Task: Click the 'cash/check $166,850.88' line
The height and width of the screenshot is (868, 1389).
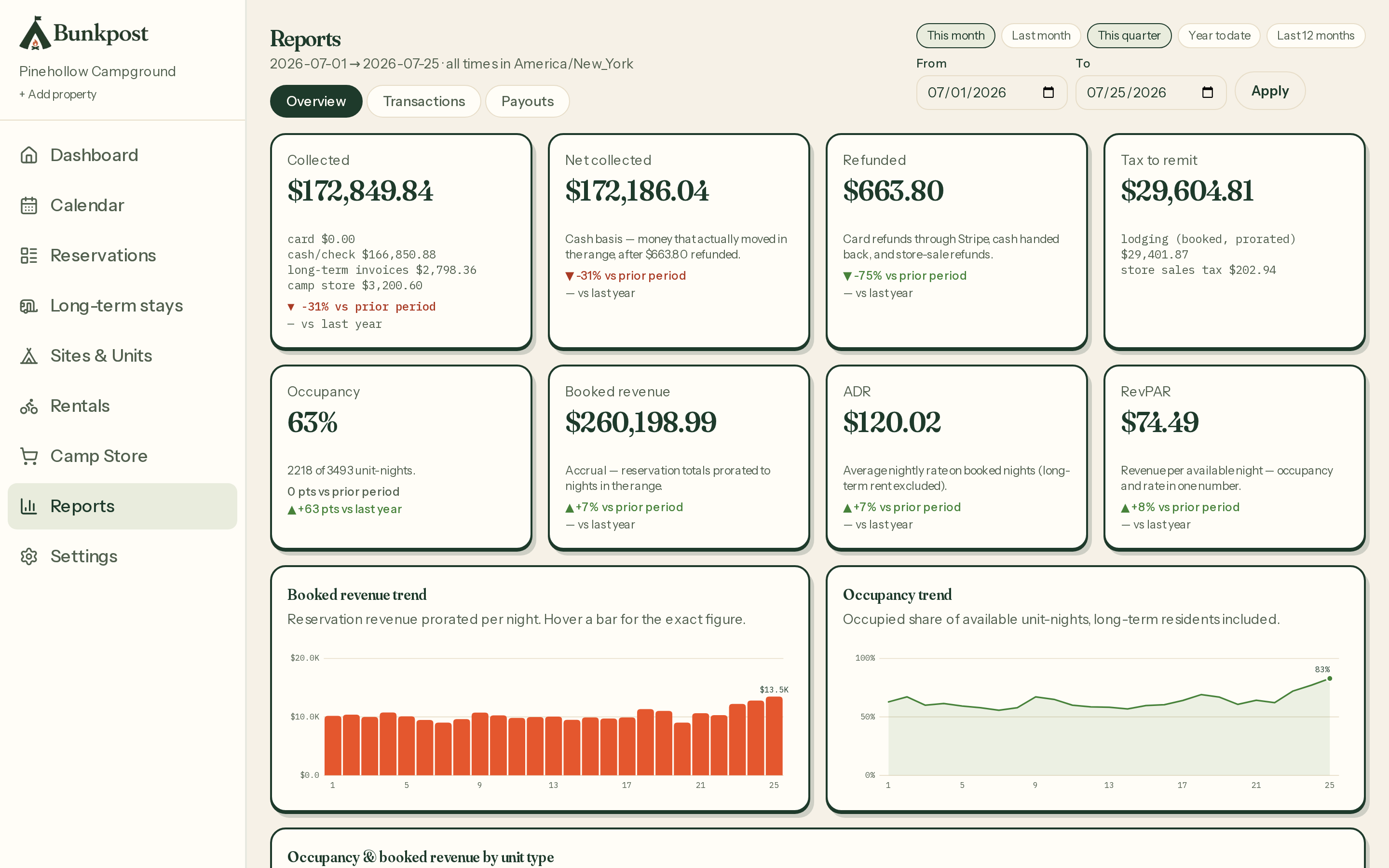Action: 362,254
